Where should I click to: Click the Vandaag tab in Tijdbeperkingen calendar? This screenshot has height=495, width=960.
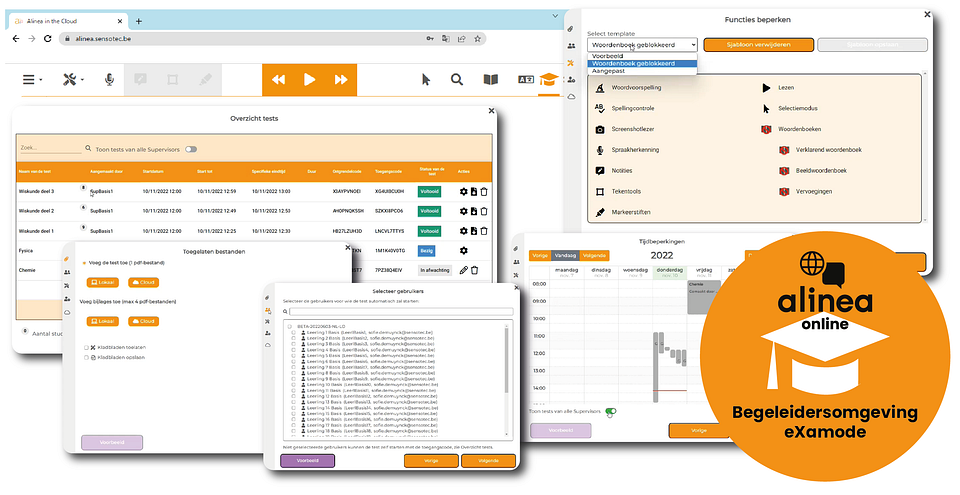pyautogui.click(x=564, y=255)
